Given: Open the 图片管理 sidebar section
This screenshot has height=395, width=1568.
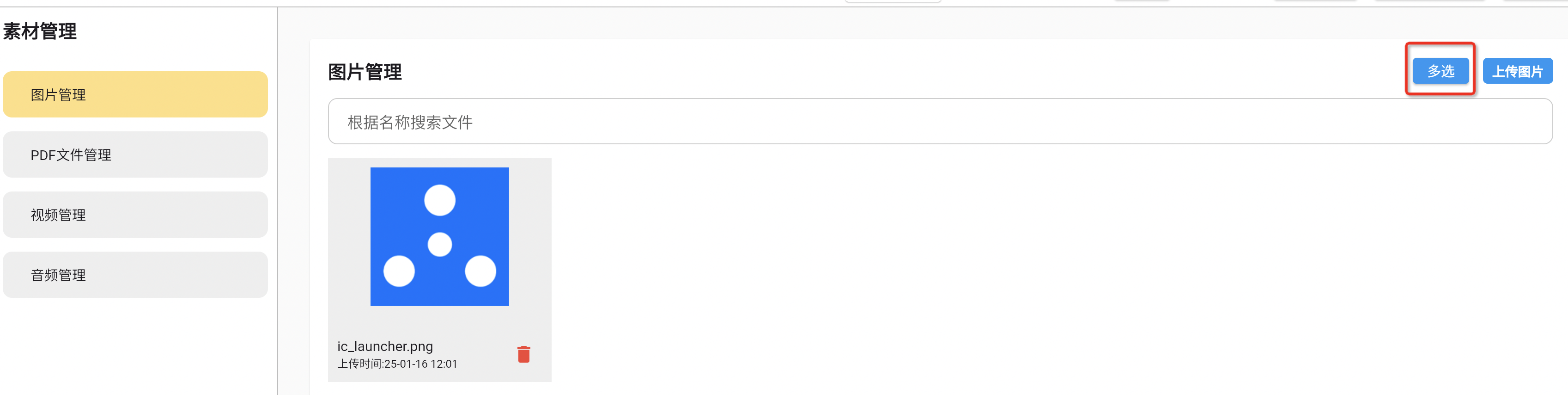Looking at the screenshot, I should (x=135, y=94).
